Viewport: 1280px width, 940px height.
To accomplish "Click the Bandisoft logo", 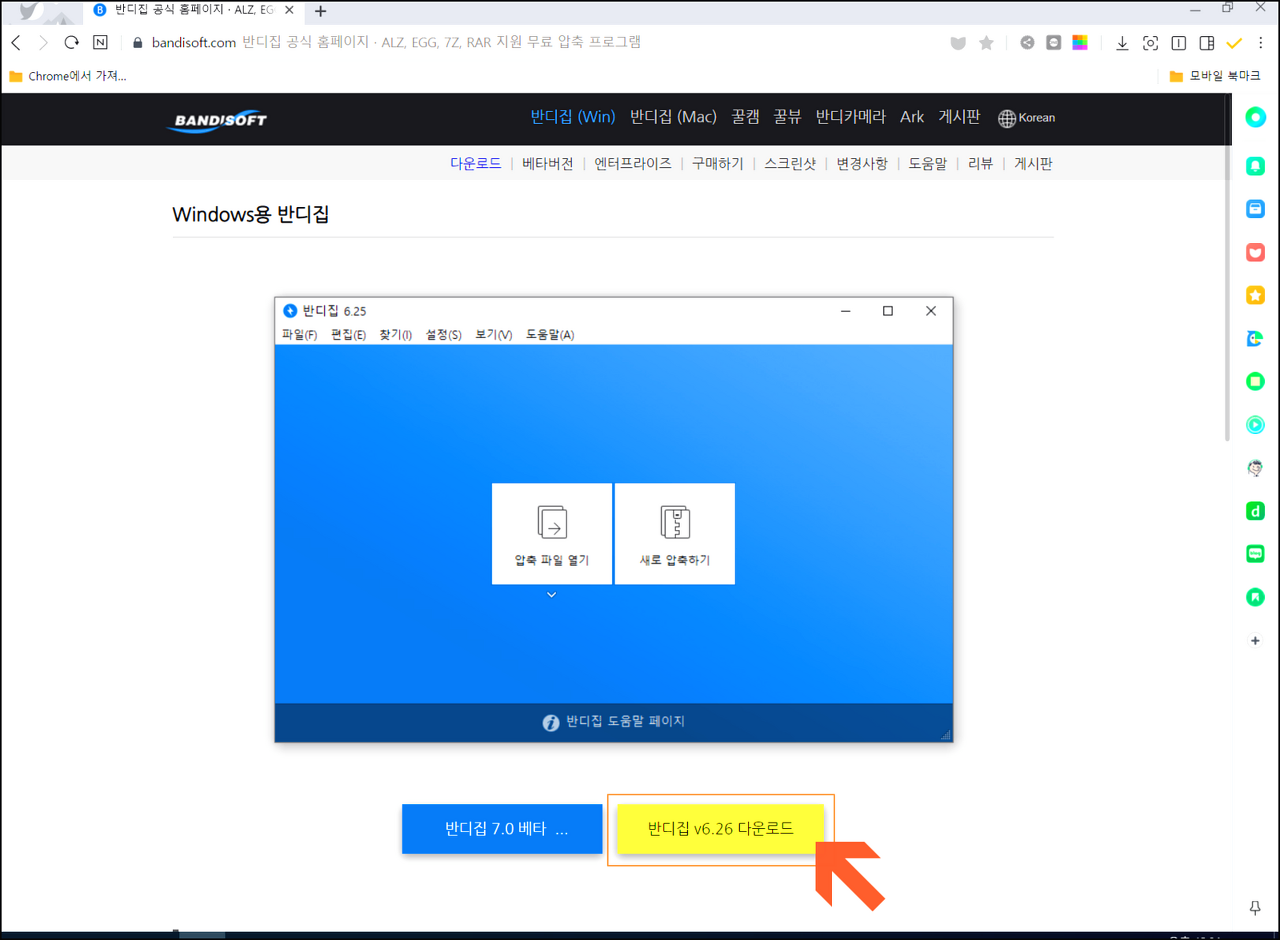I will [x=217, y=121].
